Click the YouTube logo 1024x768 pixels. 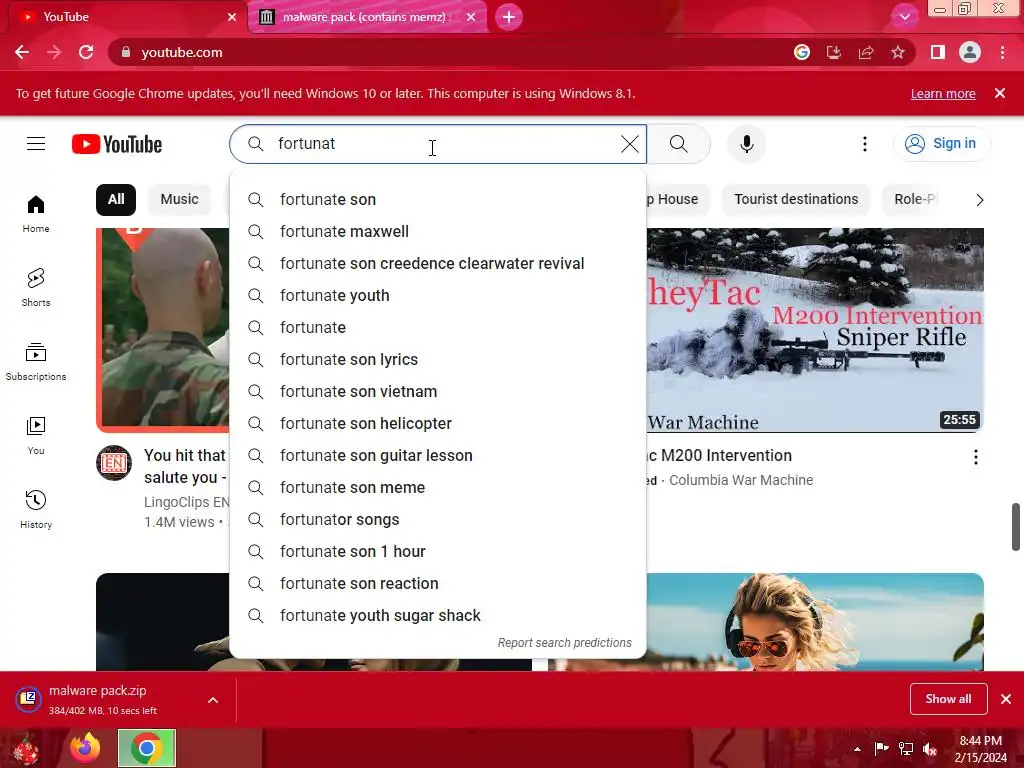point(117,144)
